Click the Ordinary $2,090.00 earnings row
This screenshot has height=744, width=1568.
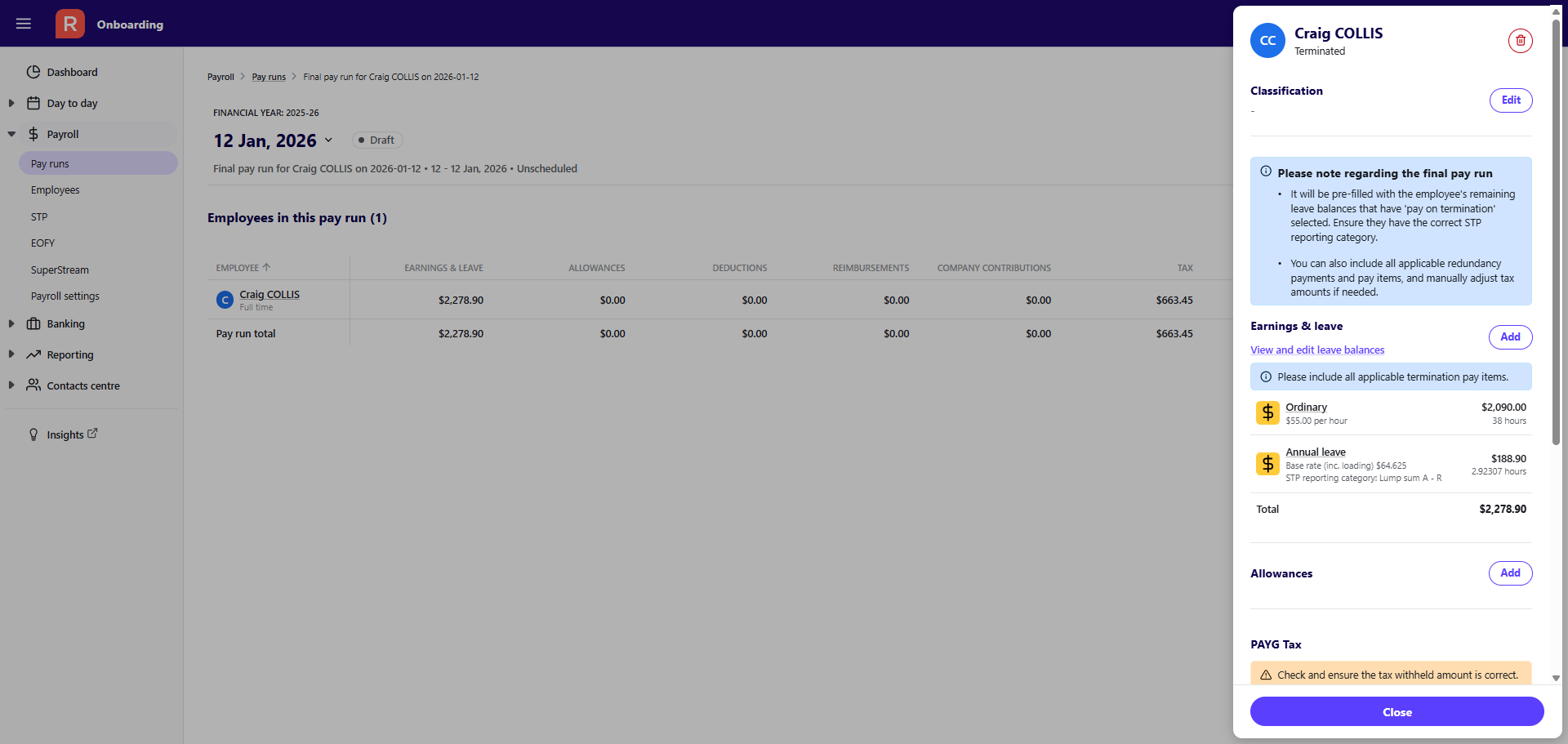point(1391,413)
